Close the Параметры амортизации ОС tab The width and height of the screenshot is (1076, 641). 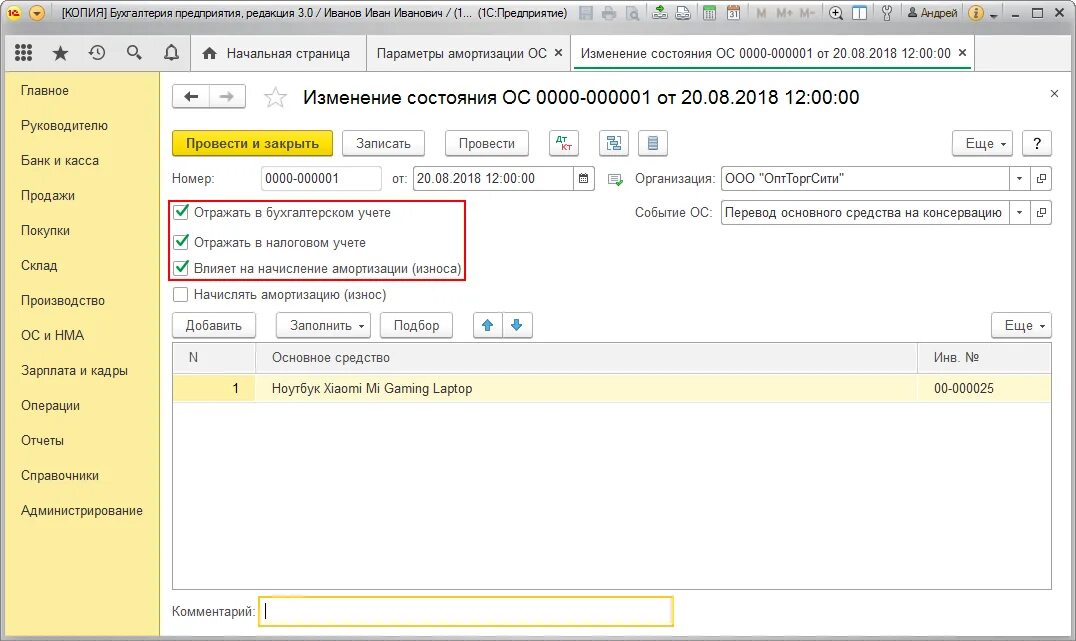(x=559, y=53)
